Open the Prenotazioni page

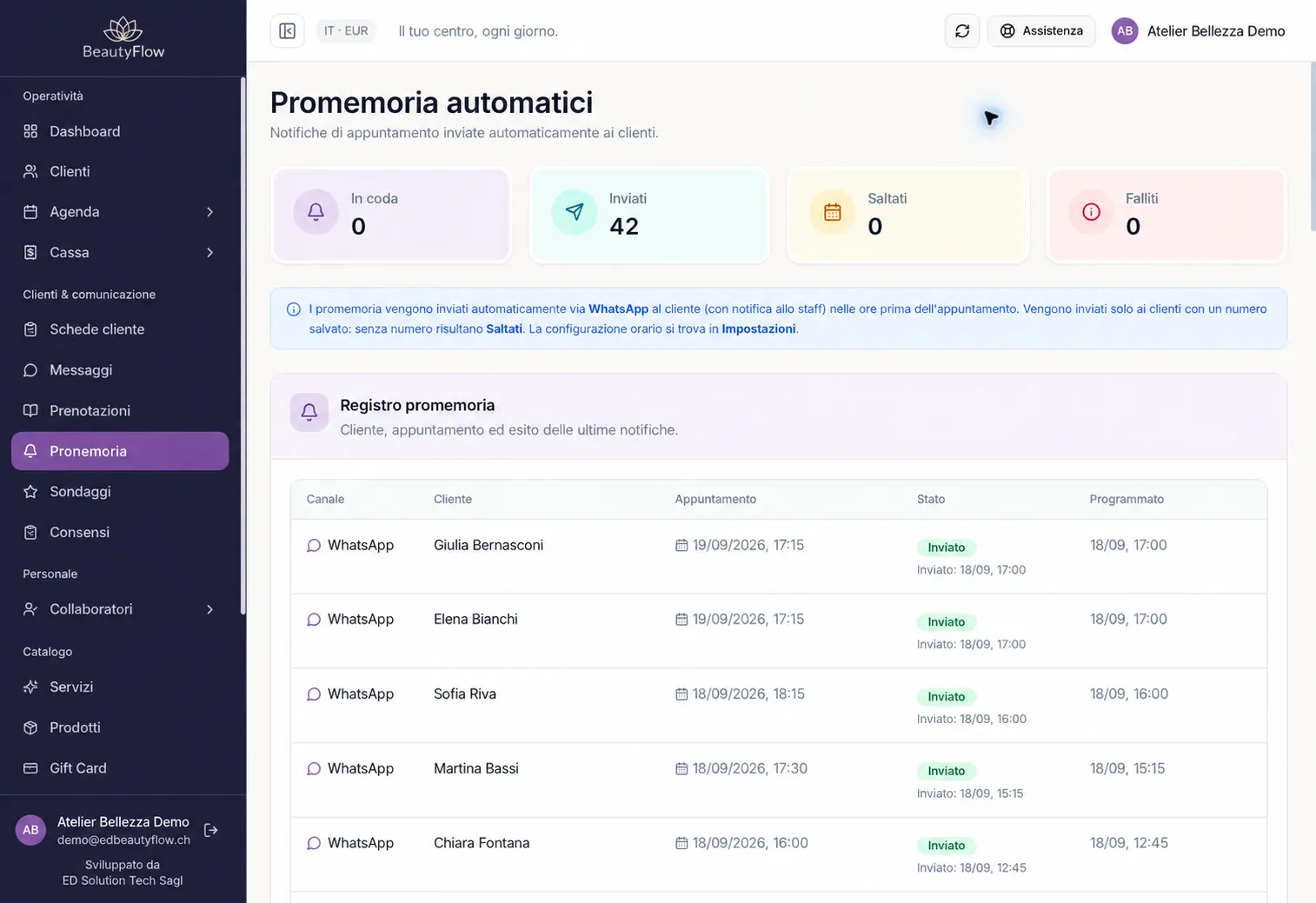pos(120,410)
